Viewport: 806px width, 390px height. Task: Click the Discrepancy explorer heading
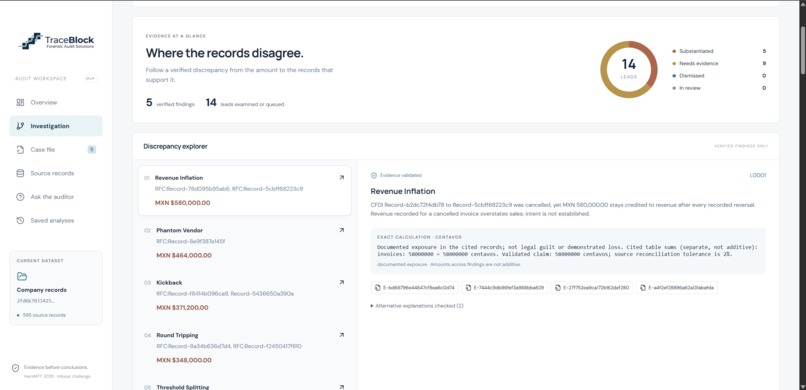point(175,146)
